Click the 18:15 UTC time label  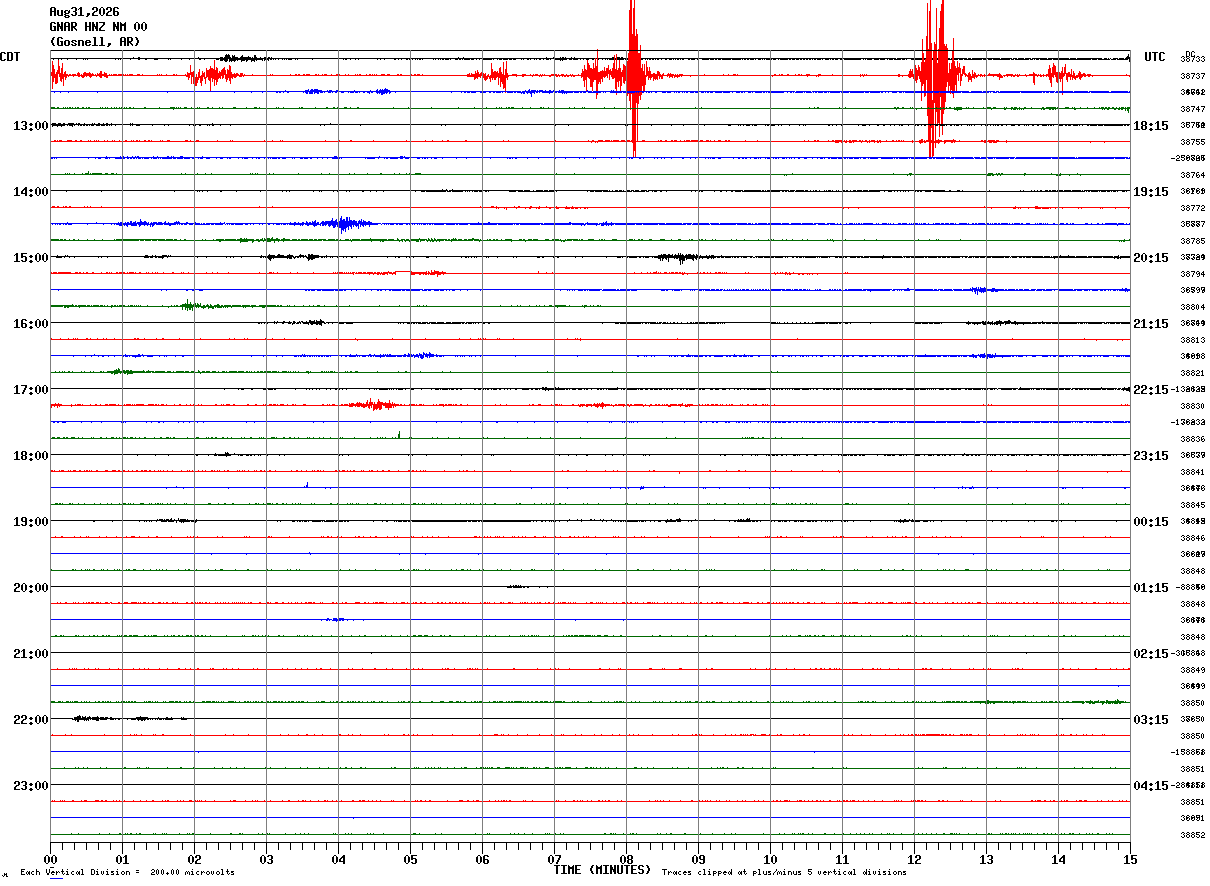click(1151, 126)
